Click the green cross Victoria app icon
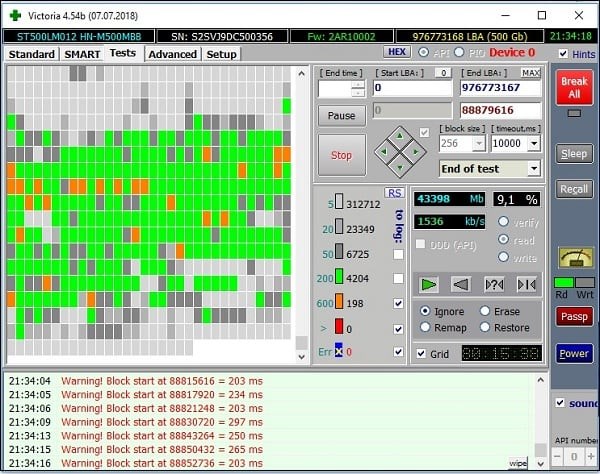This screenshot has width=600, height=474. coord(15,16)
